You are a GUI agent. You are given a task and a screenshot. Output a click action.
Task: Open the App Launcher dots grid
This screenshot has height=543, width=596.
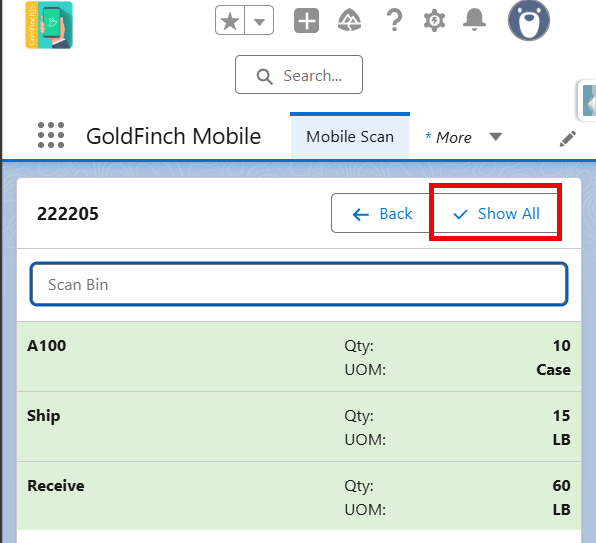(51, 135)
